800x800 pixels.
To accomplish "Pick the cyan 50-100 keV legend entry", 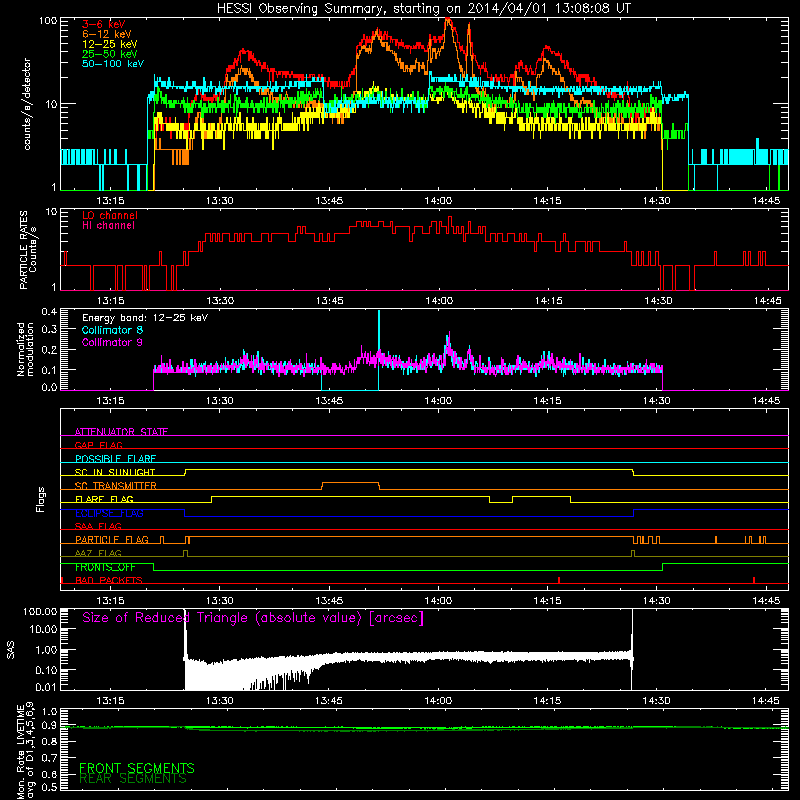I will pos(113,63).
